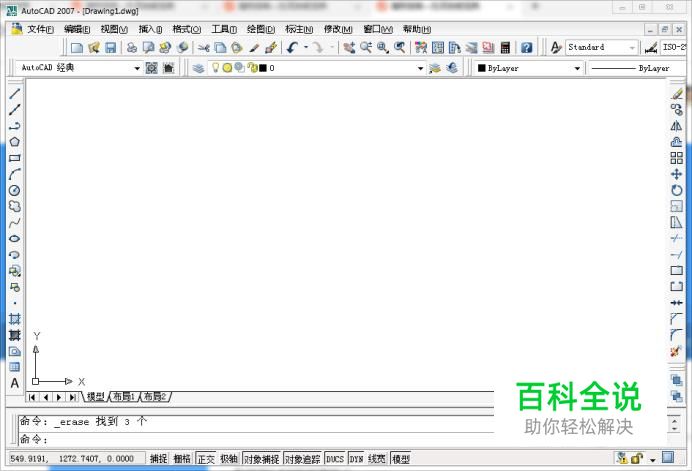Viewport: 692px width, 471px height.
Task: Click the command window scrollbar down arrow
Action: point(674,429)
